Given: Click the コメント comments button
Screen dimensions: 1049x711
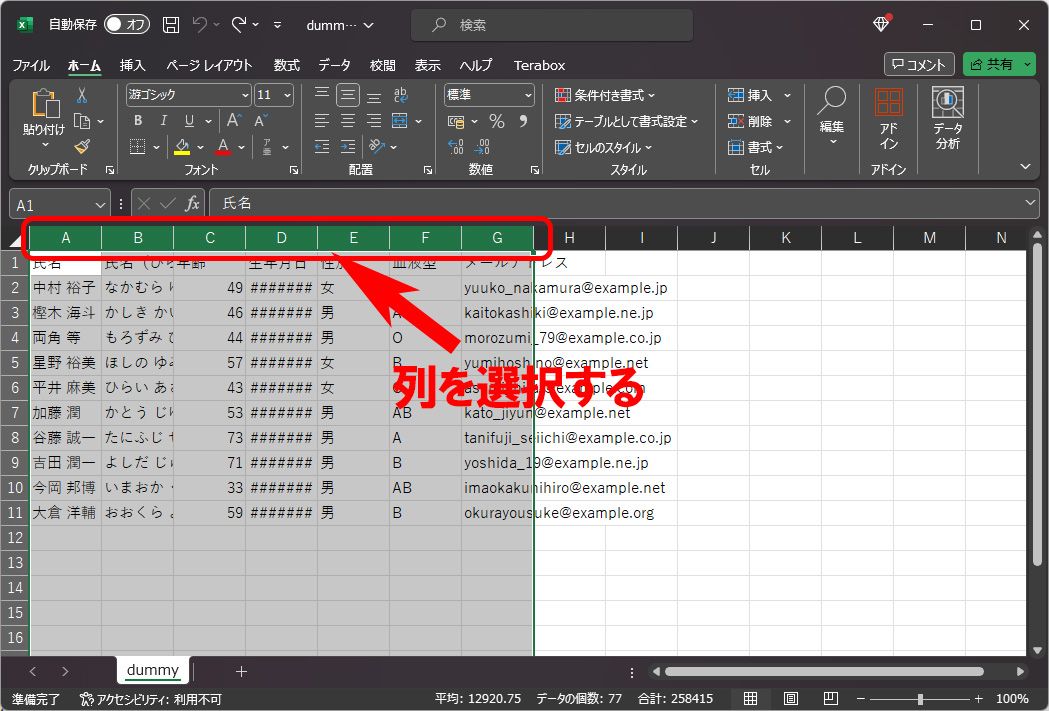Looking at the screenshot, I should [x=919, y=64].
